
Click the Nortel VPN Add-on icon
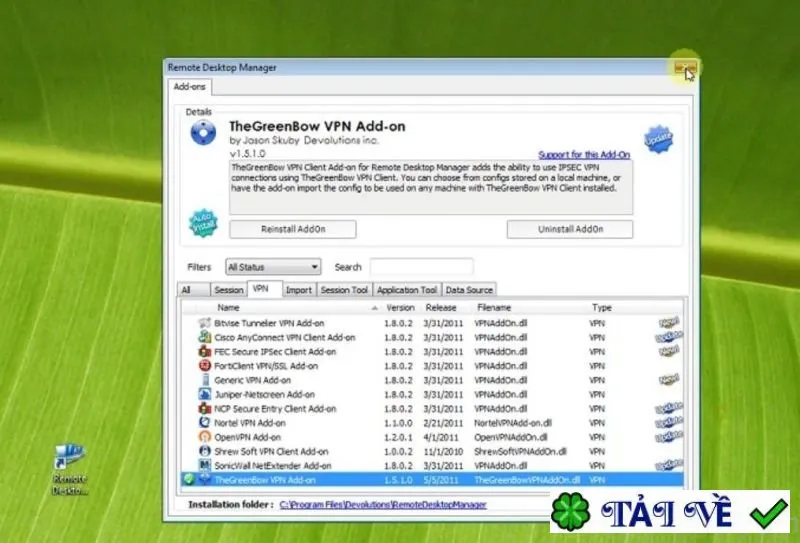click(x=205, y=423)
